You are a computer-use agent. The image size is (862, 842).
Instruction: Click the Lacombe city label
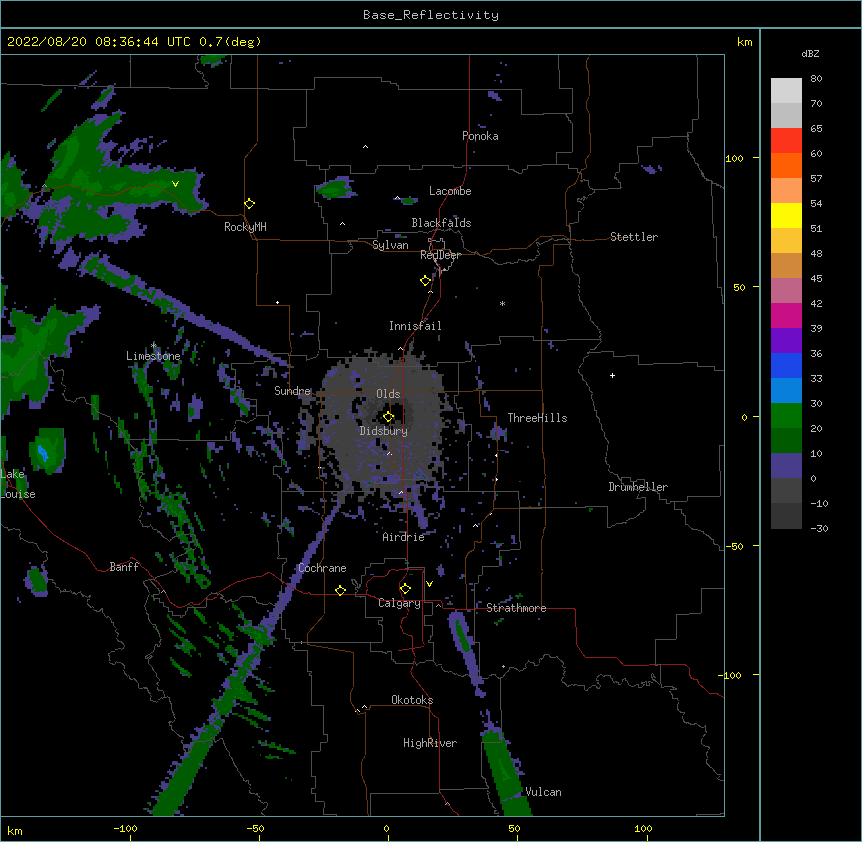point(450,191)
